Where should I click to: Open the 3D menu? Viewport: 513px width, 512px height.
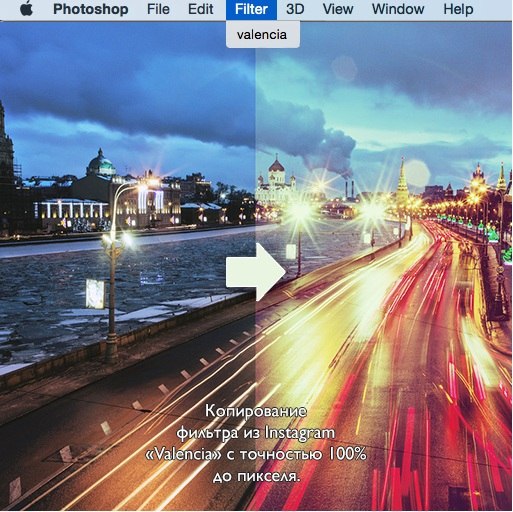point(295,9)
